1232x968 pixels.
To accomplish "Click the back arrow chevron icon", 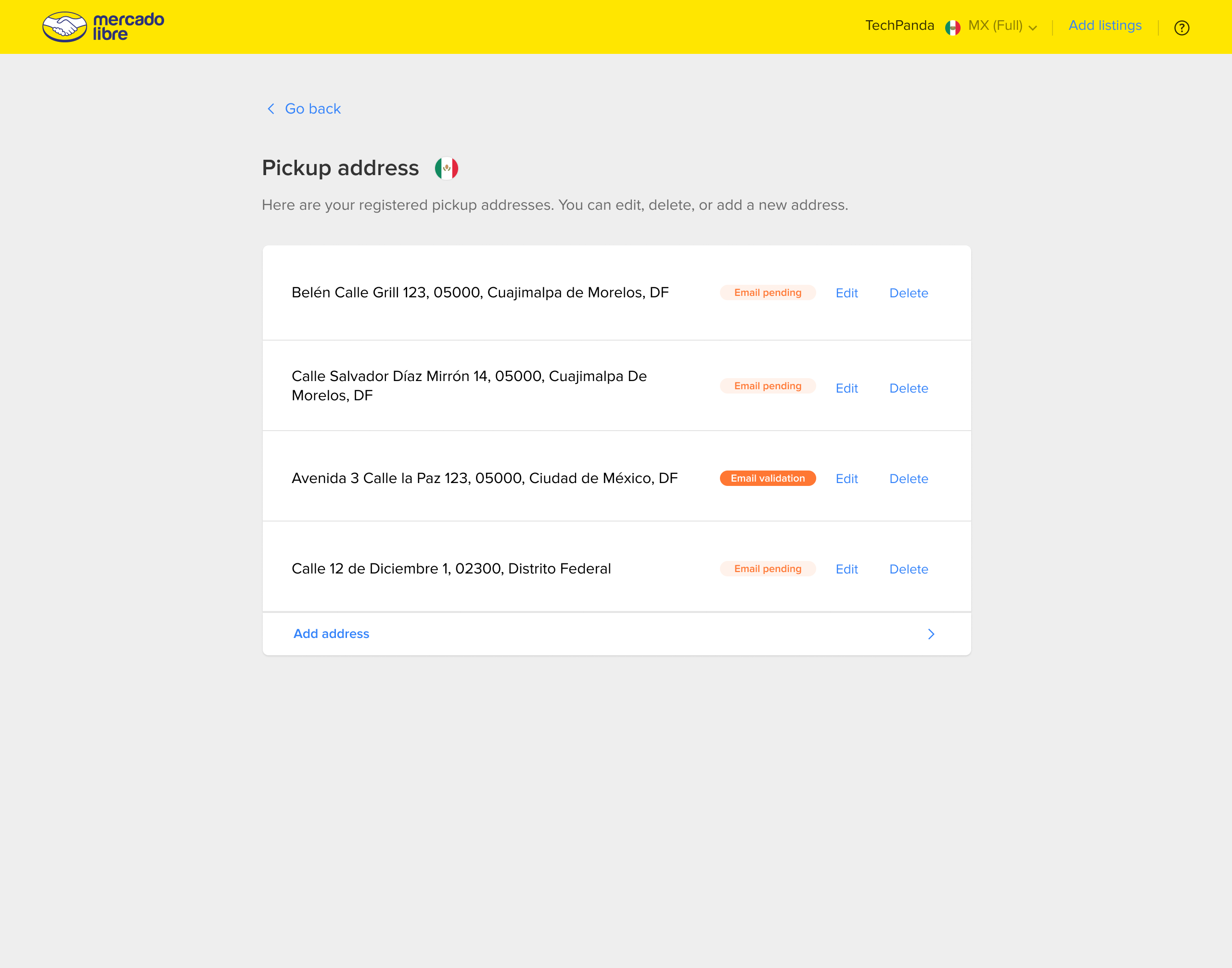I will click(x=271, y=109).
